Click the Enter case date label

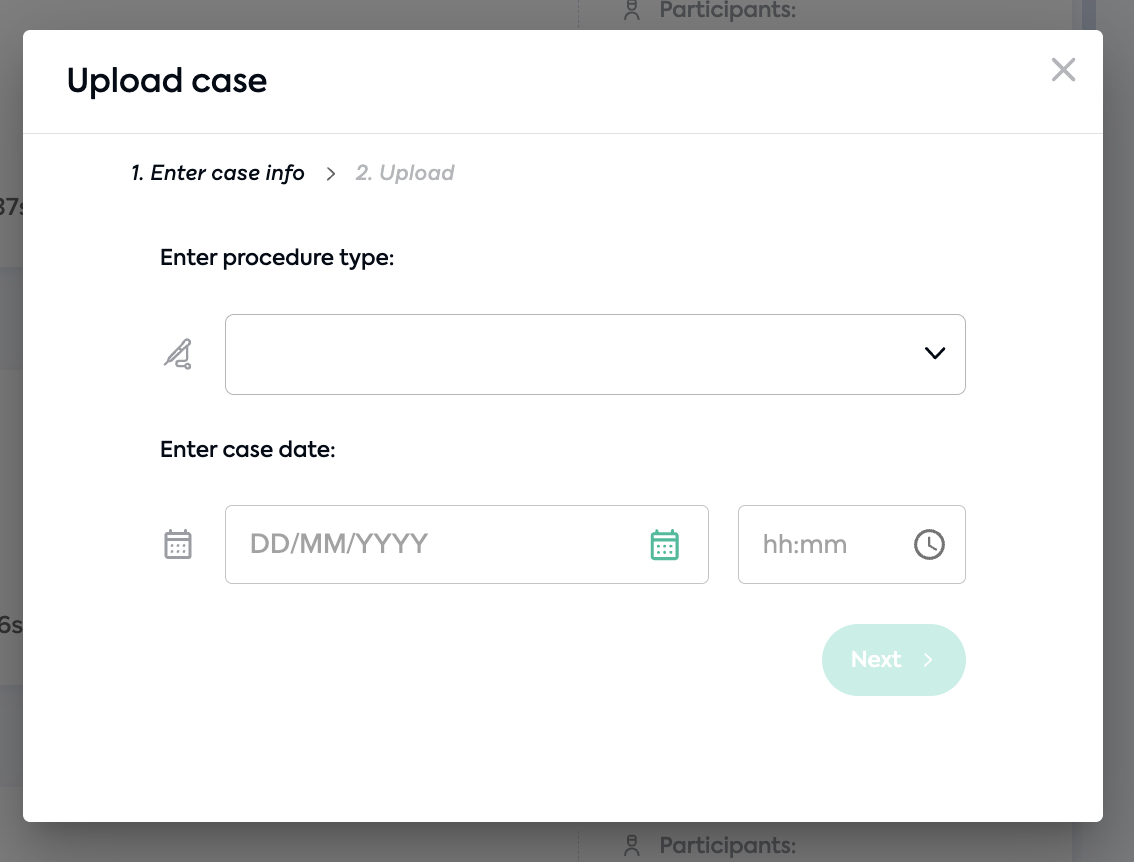tap(247, 449)
